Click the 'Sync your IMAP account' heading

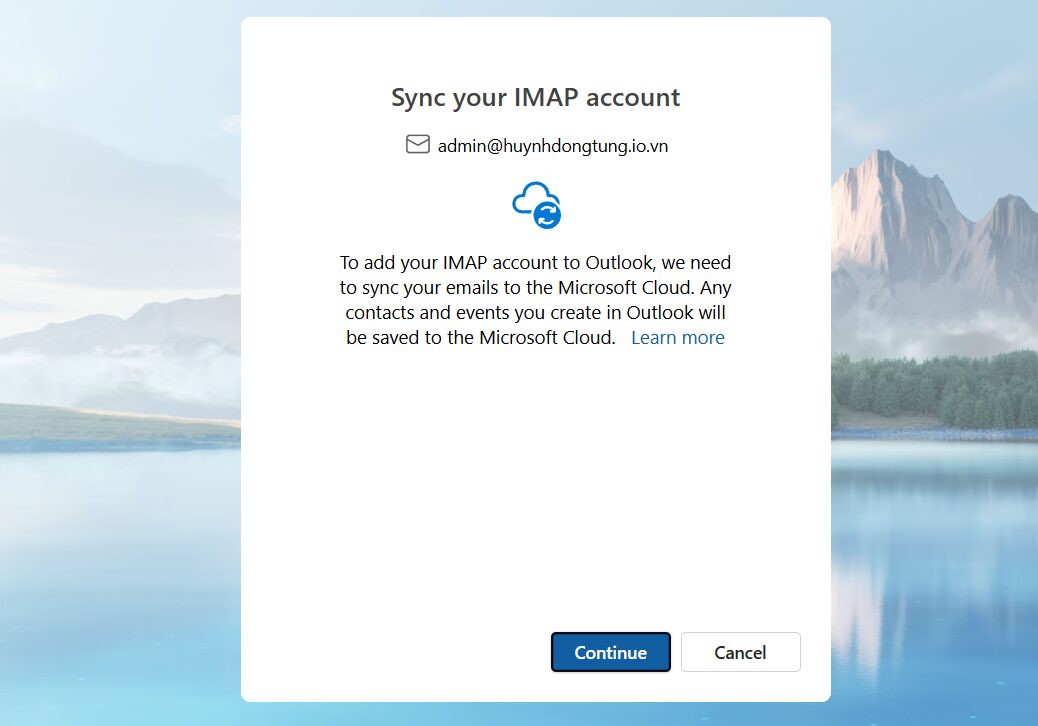(x=536, y=97)
